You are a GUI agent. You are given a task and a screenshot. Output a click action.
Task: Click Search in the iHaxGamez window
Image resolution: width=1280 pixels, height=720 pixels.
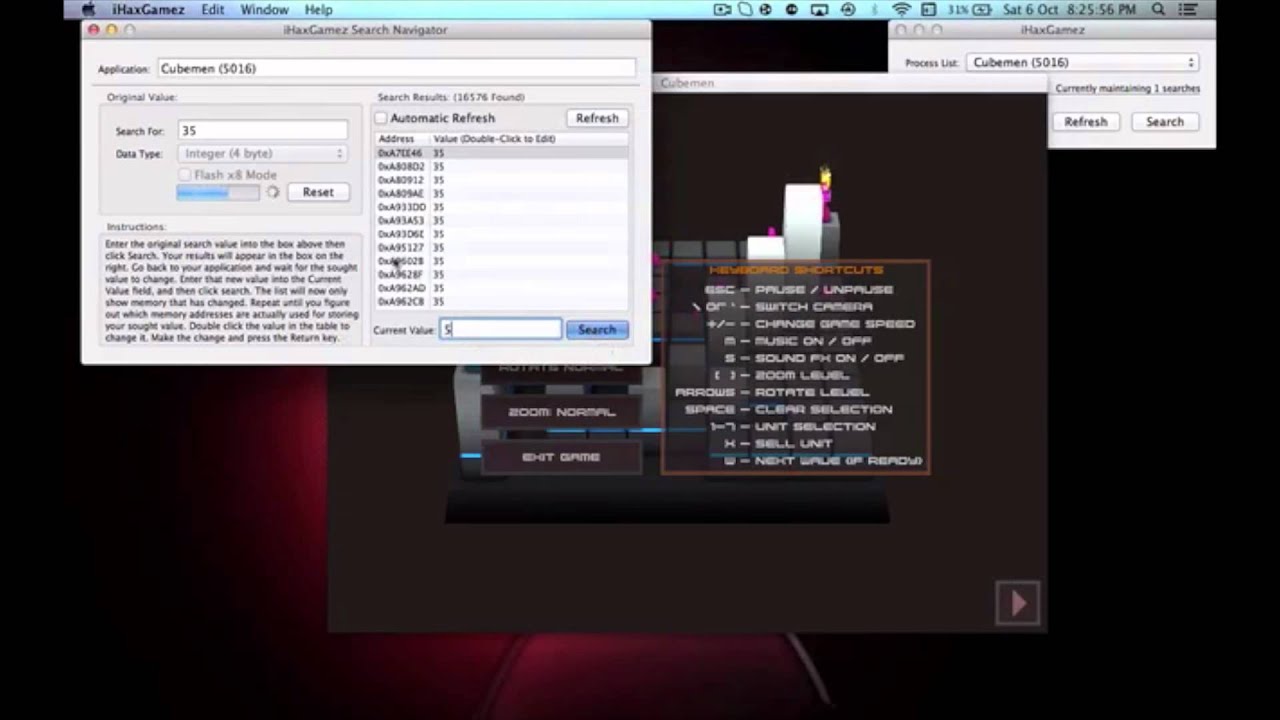(x=1164, y=122)
